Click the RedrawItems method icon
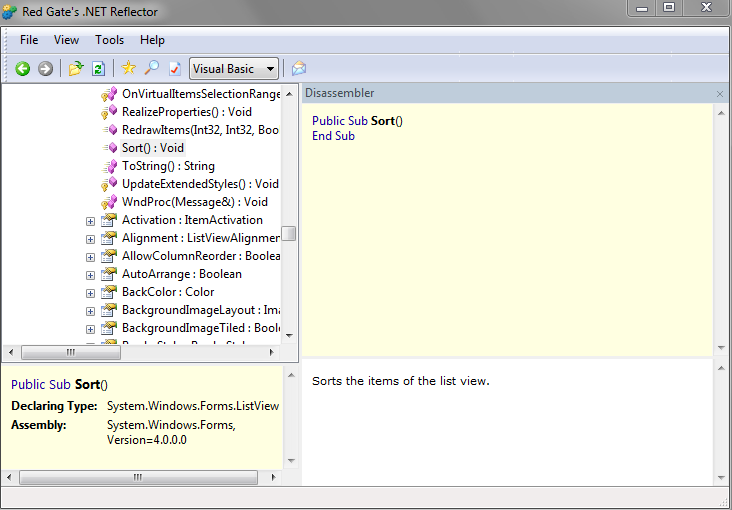The height and width of the screenshot is (510, 732). click(x=110, y=130)
